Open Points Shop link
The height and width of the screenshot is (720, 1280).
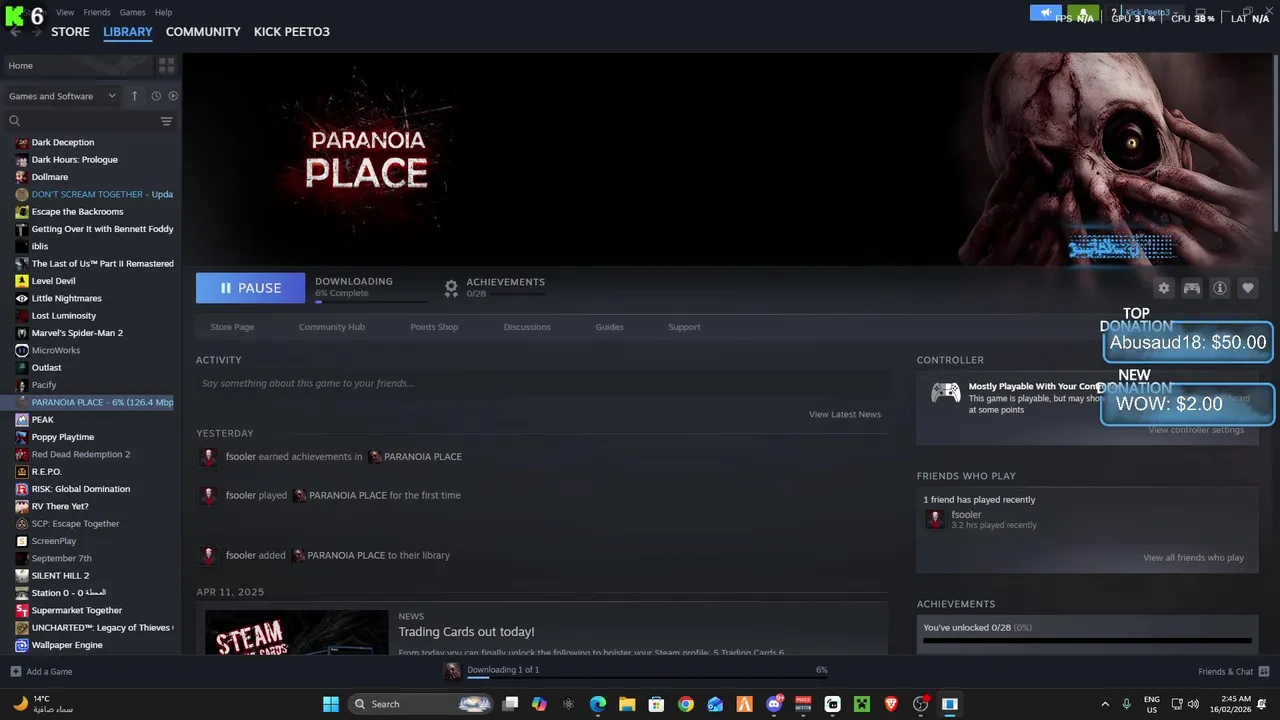[x=434, y=327]
